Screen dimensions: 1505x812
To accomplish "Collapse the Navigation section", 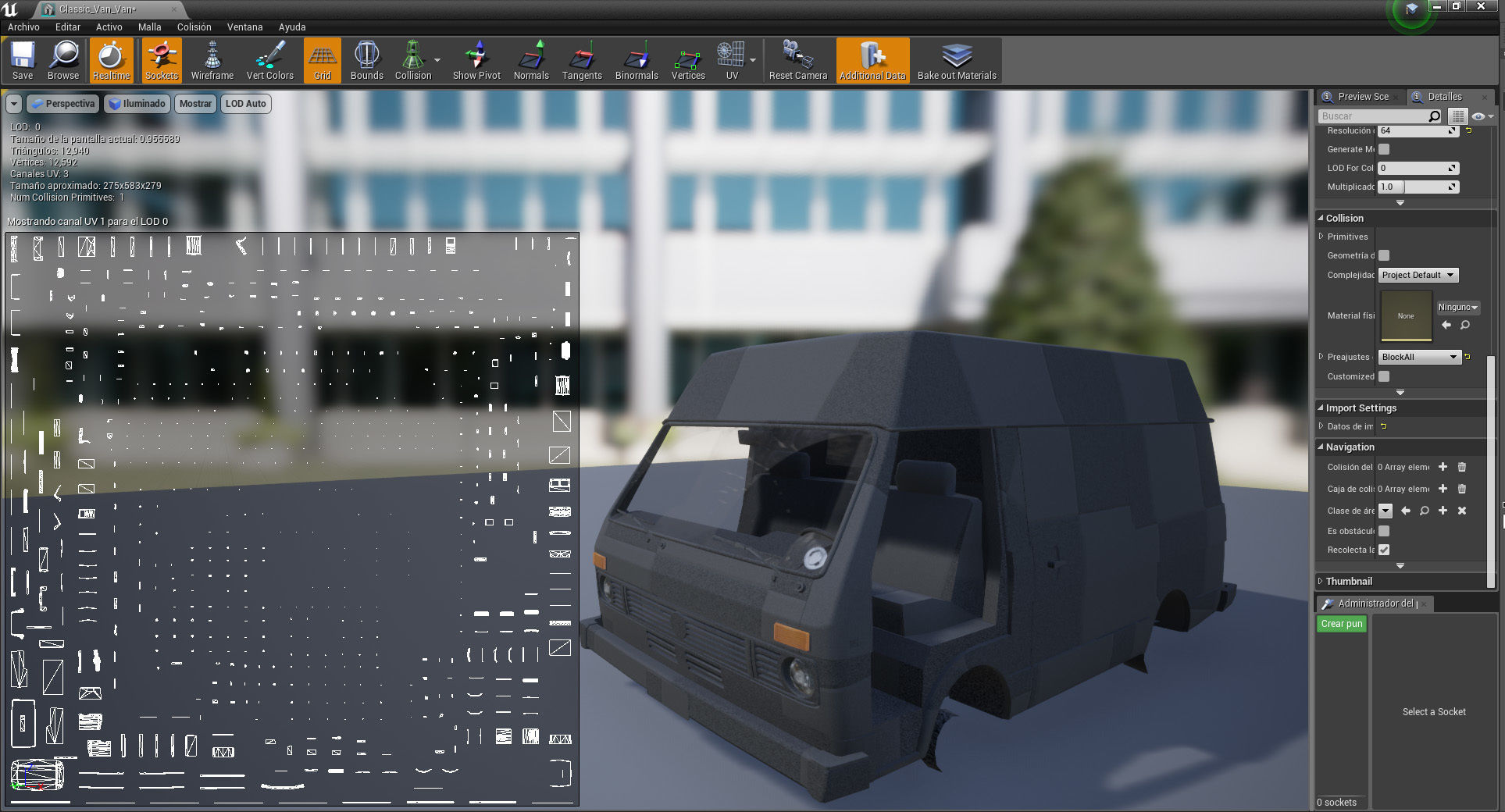I will pyautogui.click(x=1321, y=447).
